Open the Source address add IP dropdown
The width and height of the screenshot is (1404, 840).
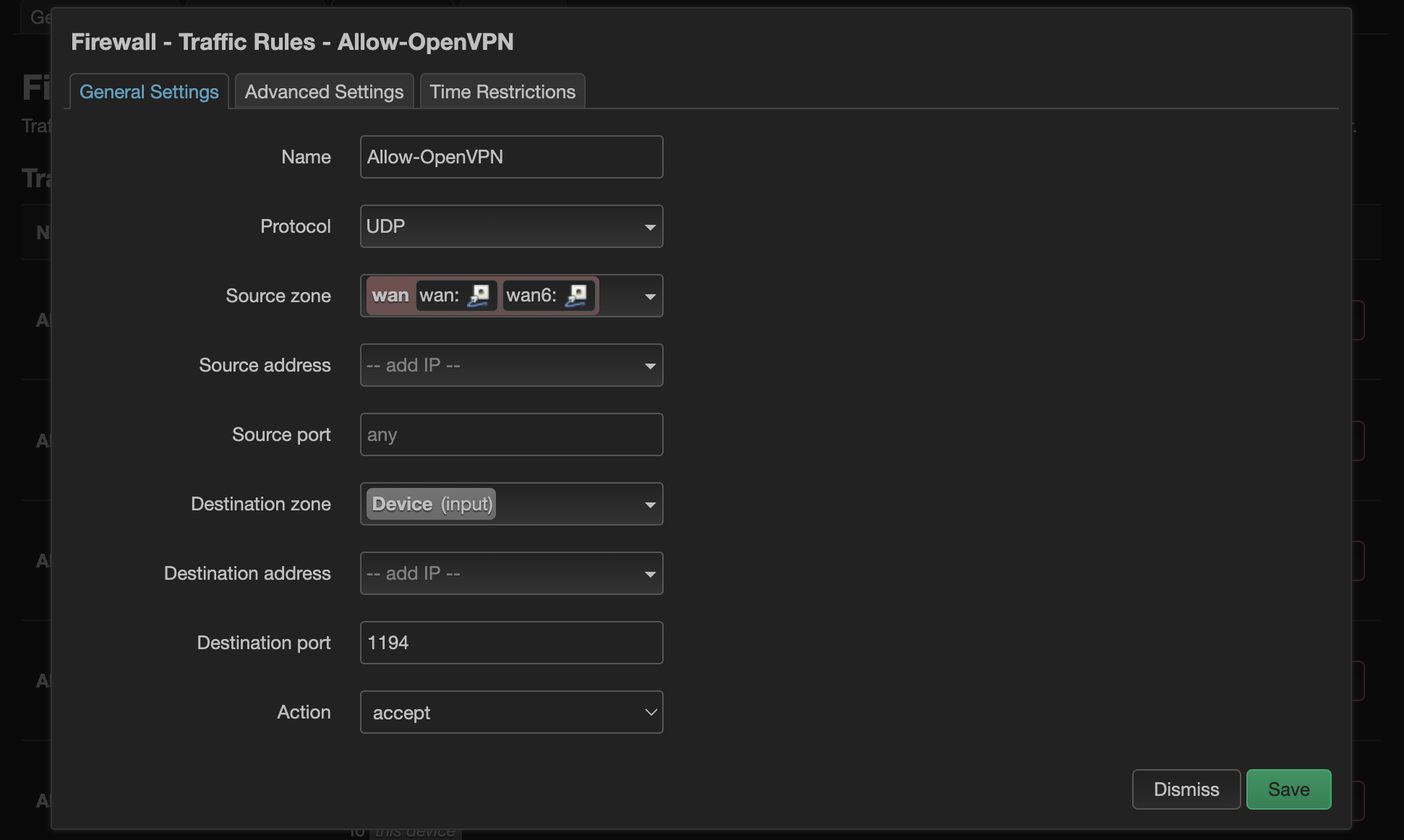point(511,365)
